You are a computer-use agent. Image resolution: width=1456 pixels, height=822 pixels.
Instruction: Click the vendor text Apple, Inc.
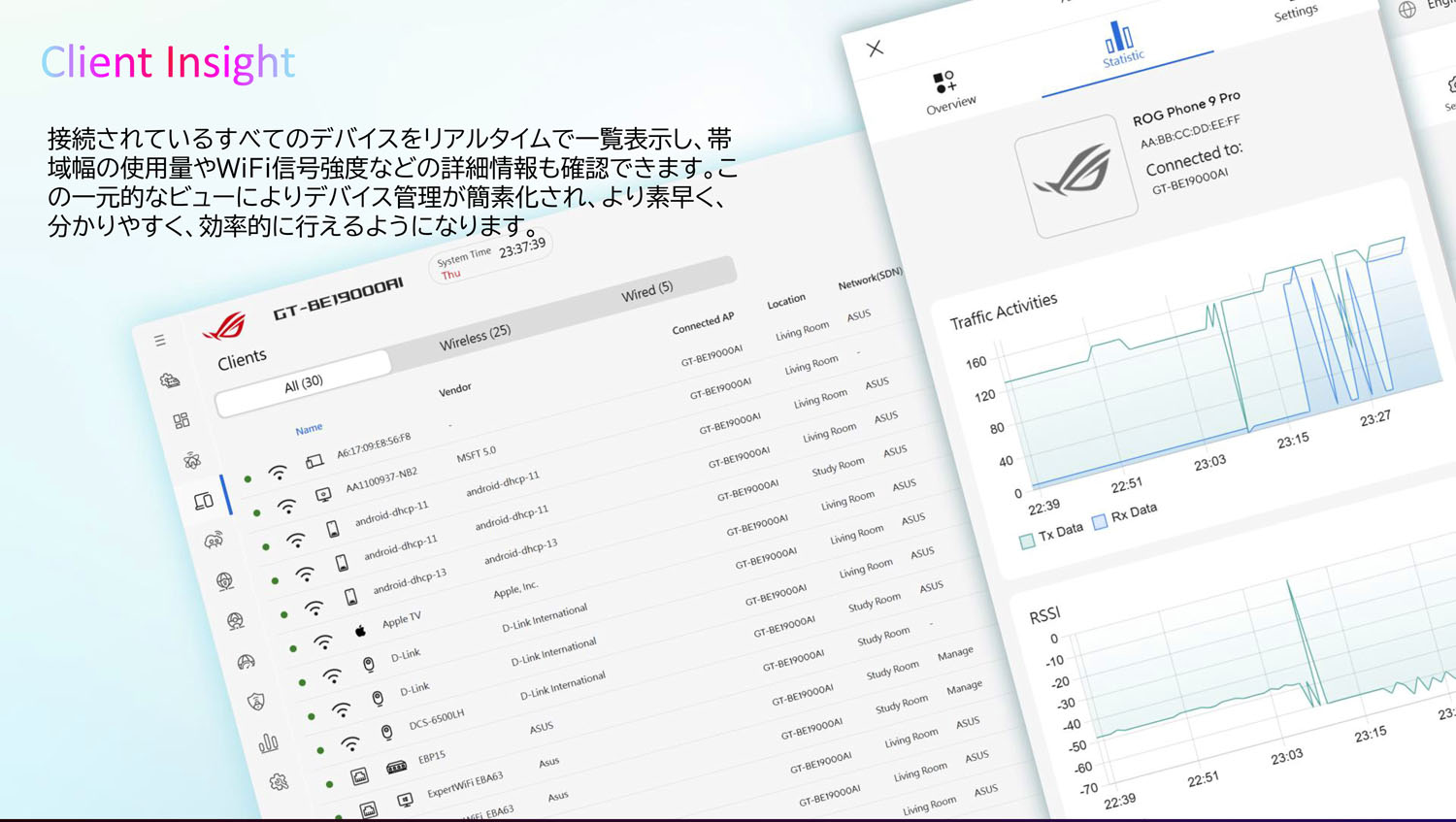[515, 590]
